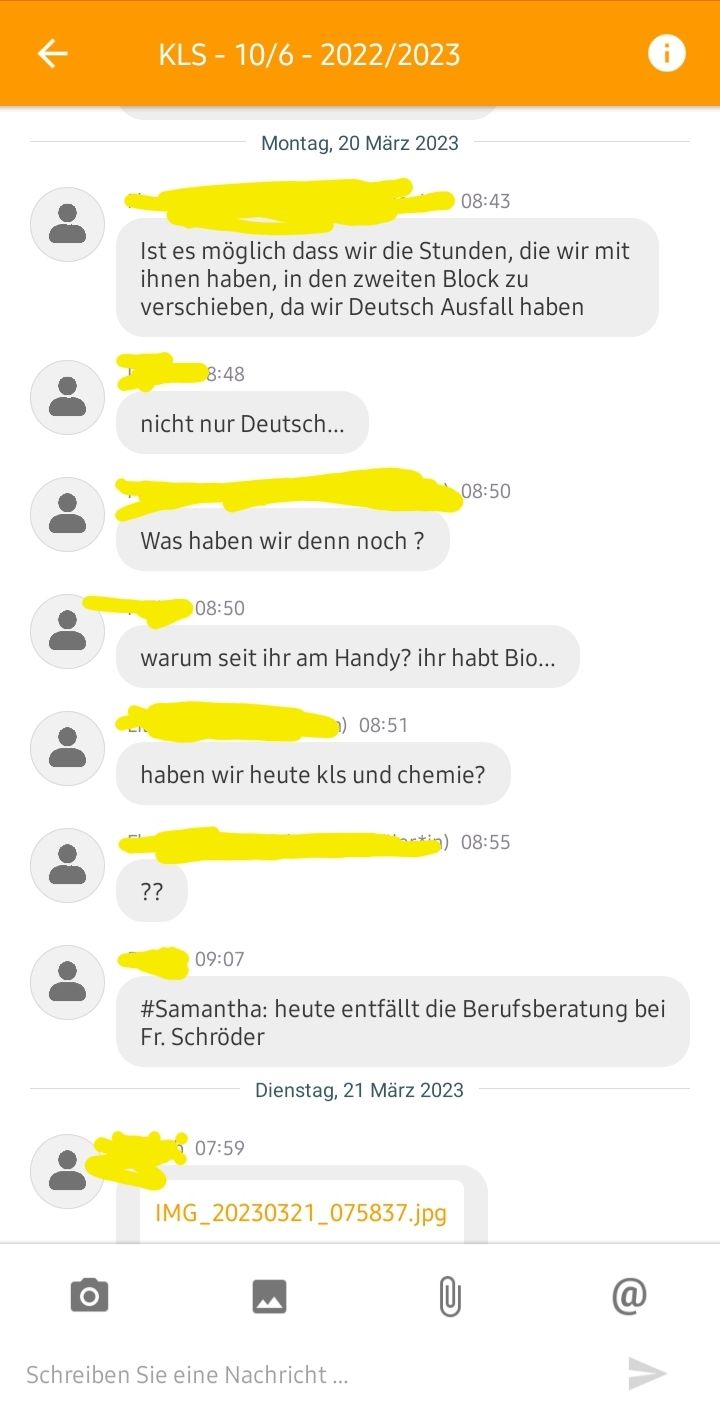
Task: Tap the 'warum seit ihr am Handy?' message
Action: pyautogui.click(x=348, y=658)
